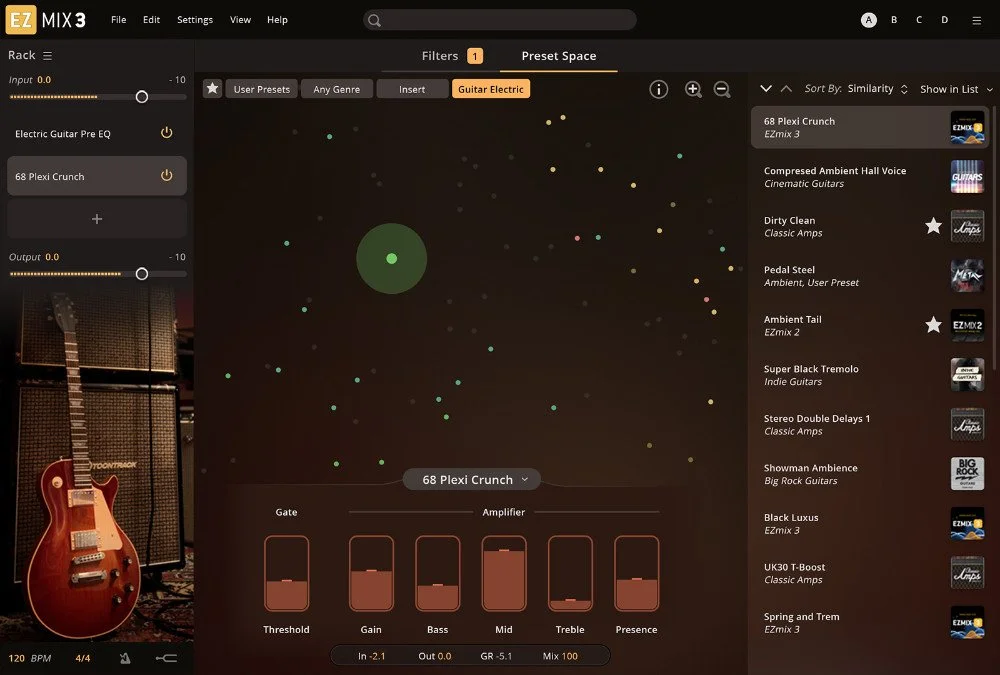The image size is (1000, 675).
Task: Select the Guitar Electric filter button
Action: click(491, 88)
